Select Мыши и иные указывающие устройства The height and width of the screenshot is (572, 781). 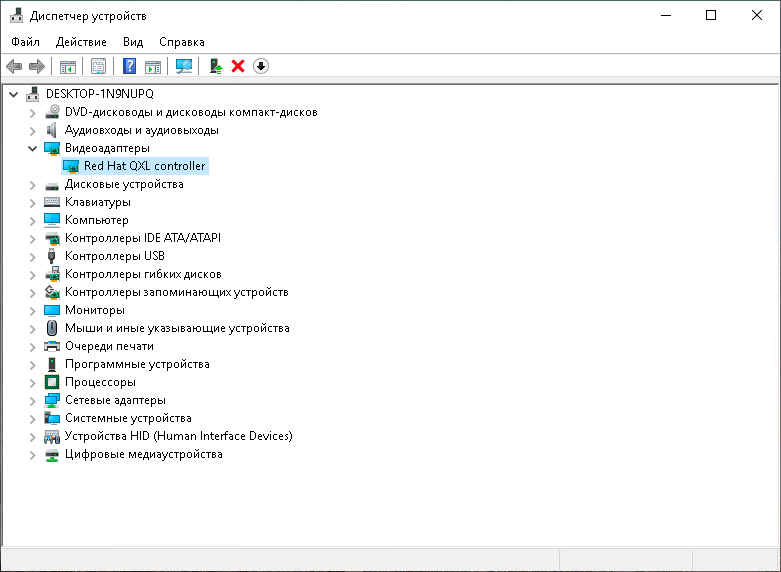coord(177,328)
